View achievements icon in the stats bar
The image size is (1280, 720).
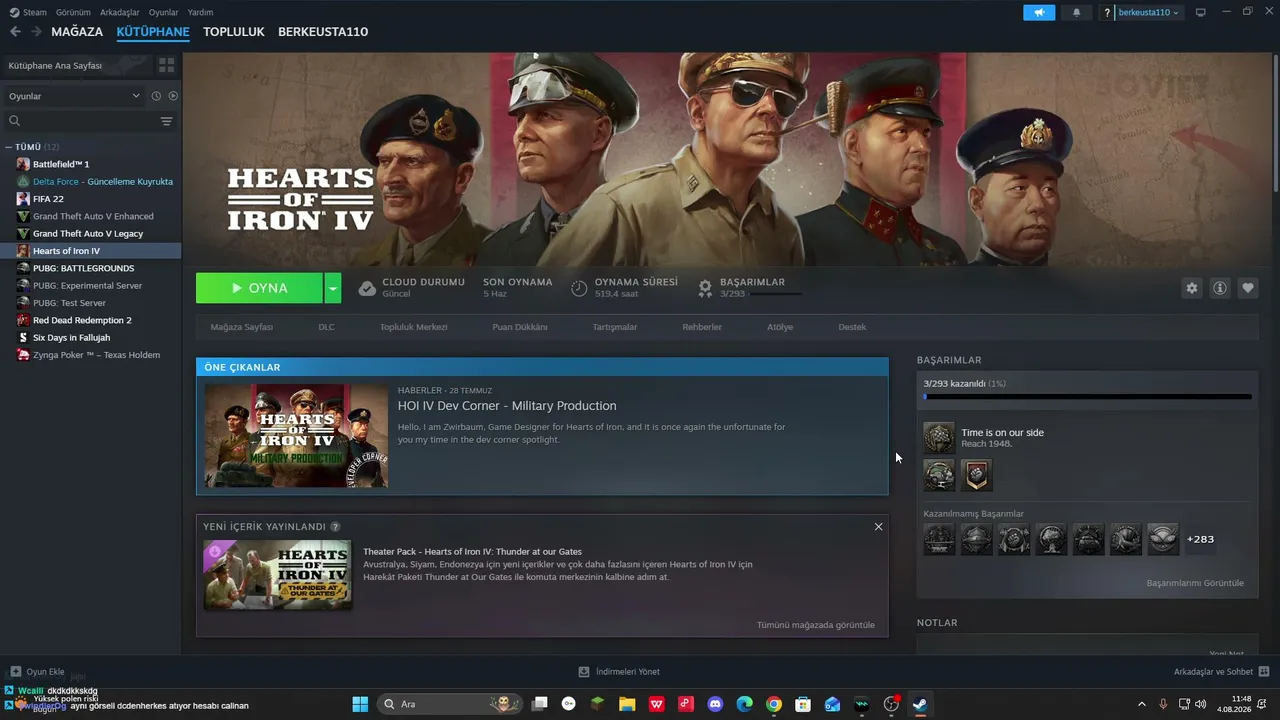coord(705,288)
